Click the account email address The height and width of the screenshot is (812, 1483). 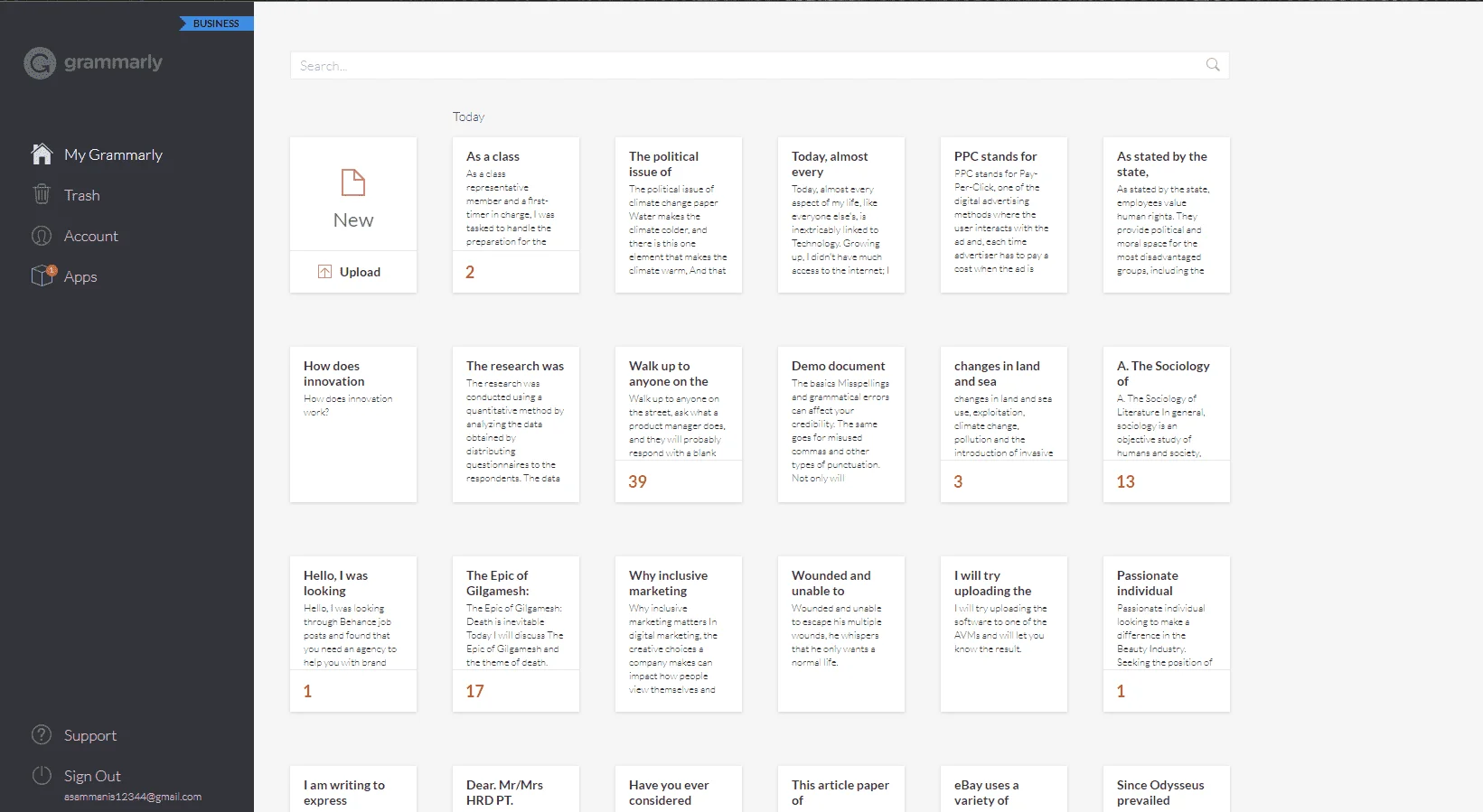(133, 797)
